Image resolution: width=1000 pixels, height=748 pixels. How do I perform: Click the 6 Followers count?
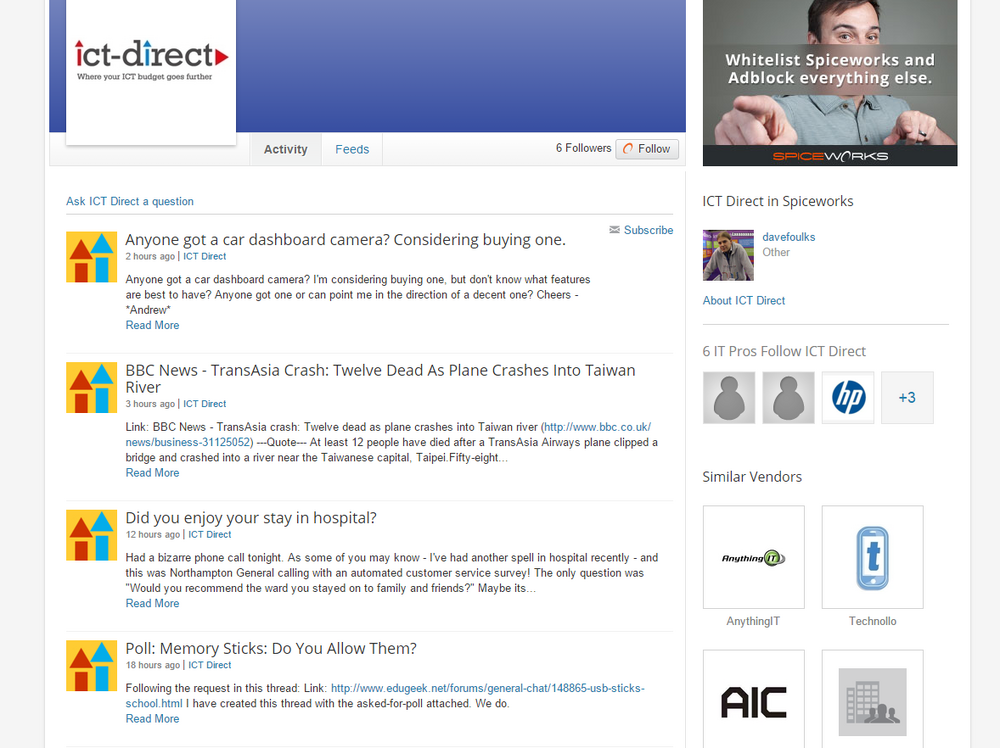[583, 148]
